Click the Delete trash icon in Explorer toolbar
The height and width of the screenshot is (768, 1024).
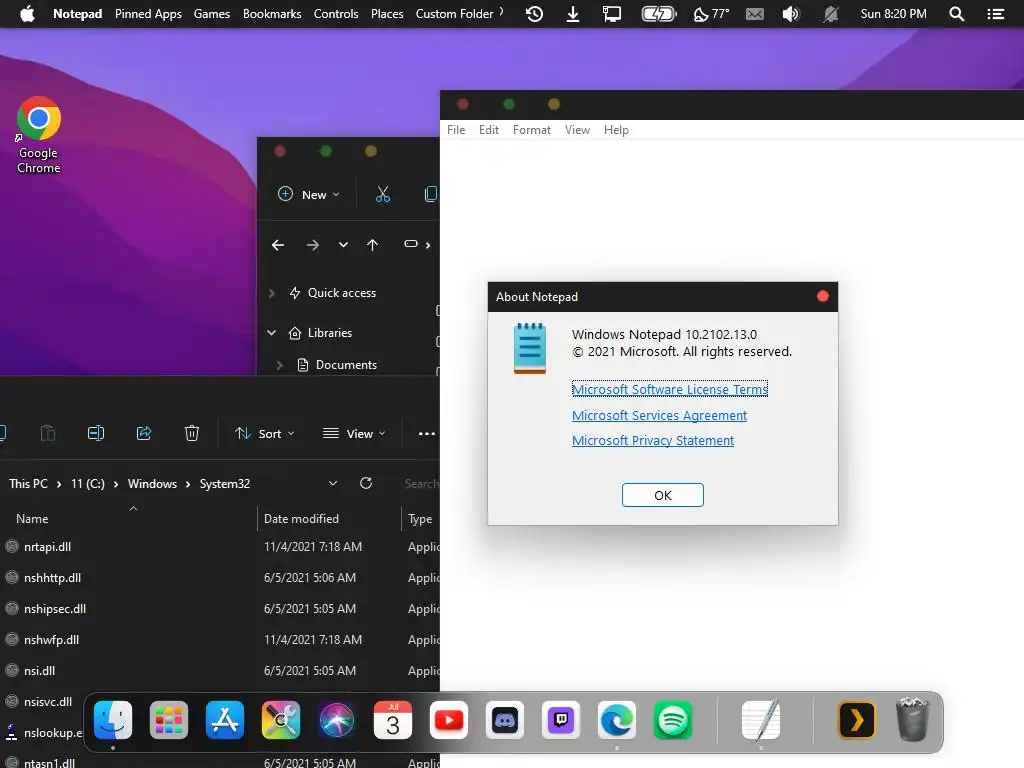coord(191,433)
